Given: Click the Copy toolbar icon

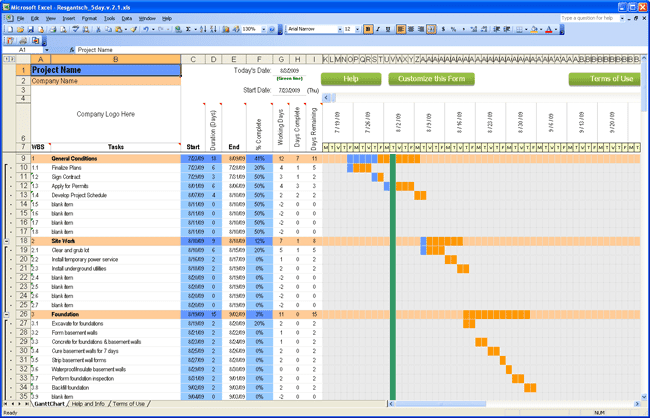Looking at the screenshot, I should click(109, 29).
